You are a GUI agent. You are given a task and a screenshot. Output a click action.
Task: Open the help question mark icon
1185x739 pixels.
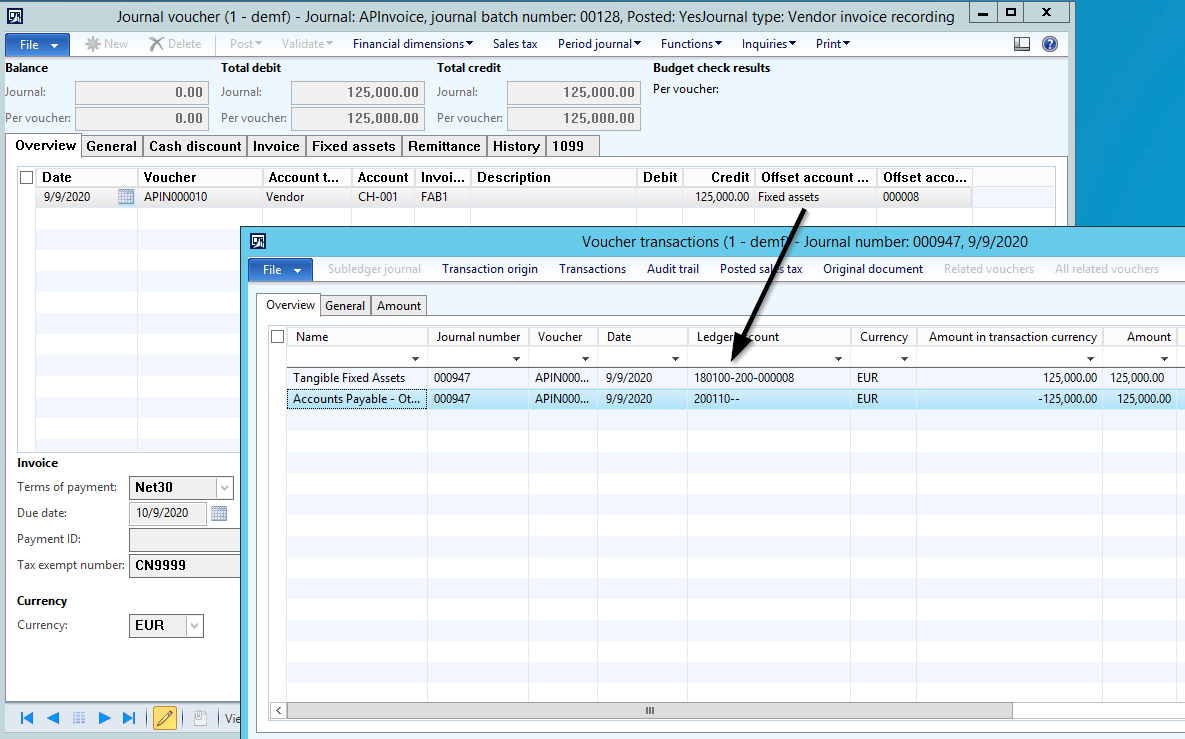1050,44
